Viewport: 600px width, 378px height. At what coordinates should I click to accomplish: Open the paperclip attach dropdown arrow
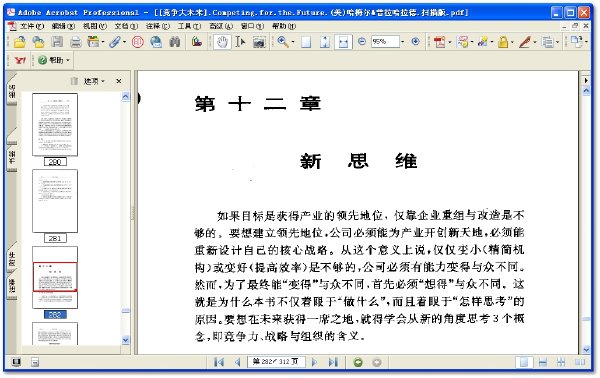(x=124, y=42)
